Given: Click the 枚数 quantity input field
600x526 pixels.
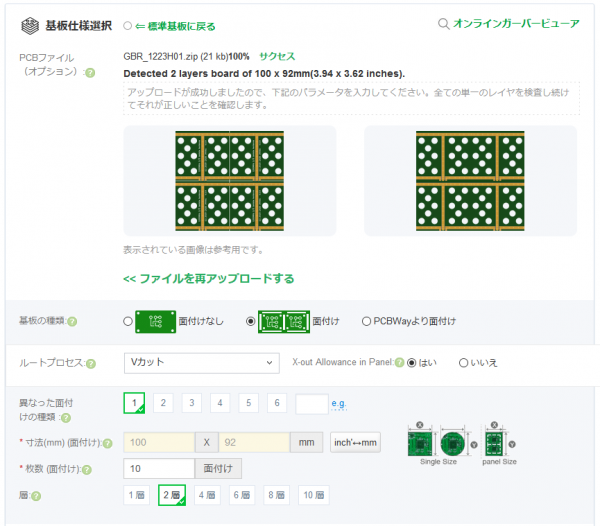Looking at the screenshot, I should [158, 468].
